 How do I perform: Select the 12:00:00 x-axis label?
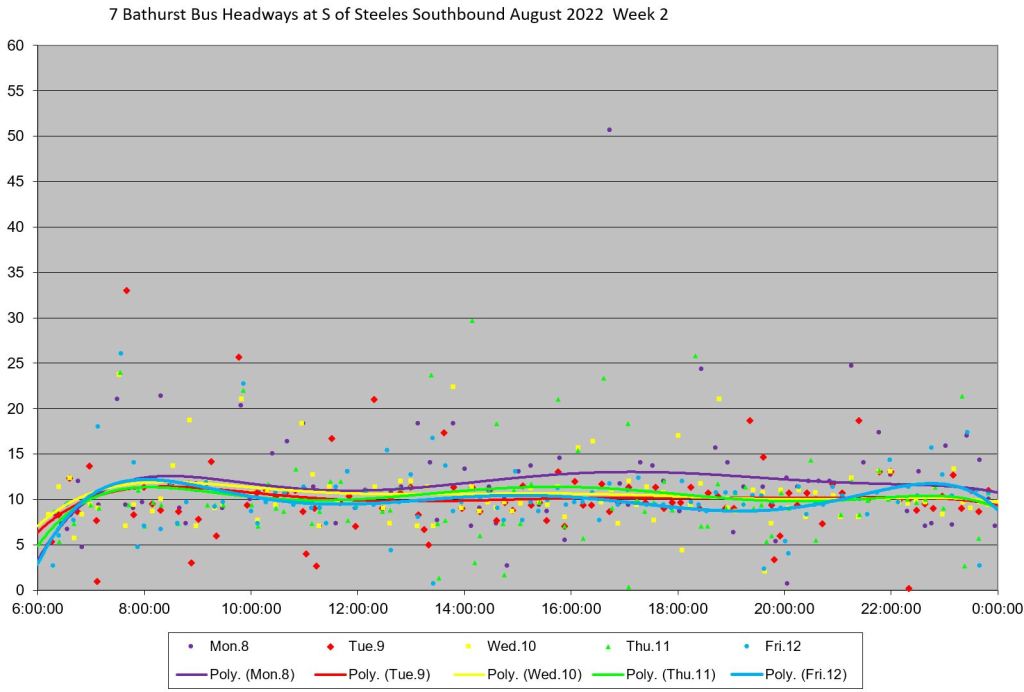357,608
